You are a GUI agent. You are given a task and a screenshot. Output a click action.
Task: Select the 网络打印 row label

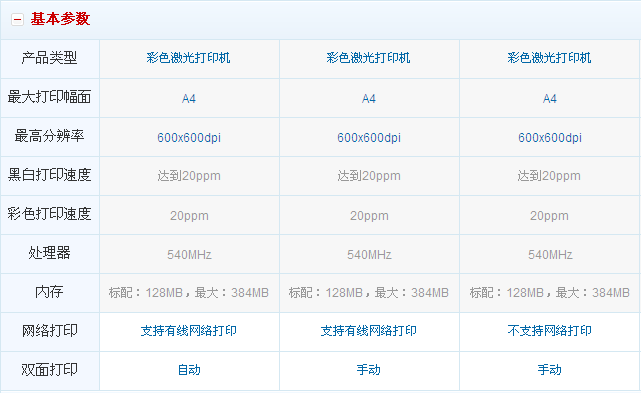49,331
